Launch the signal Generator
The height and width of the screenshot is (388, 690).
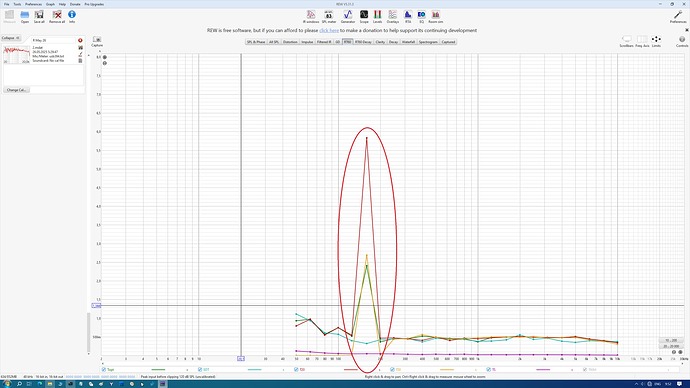tap(348, 17)
